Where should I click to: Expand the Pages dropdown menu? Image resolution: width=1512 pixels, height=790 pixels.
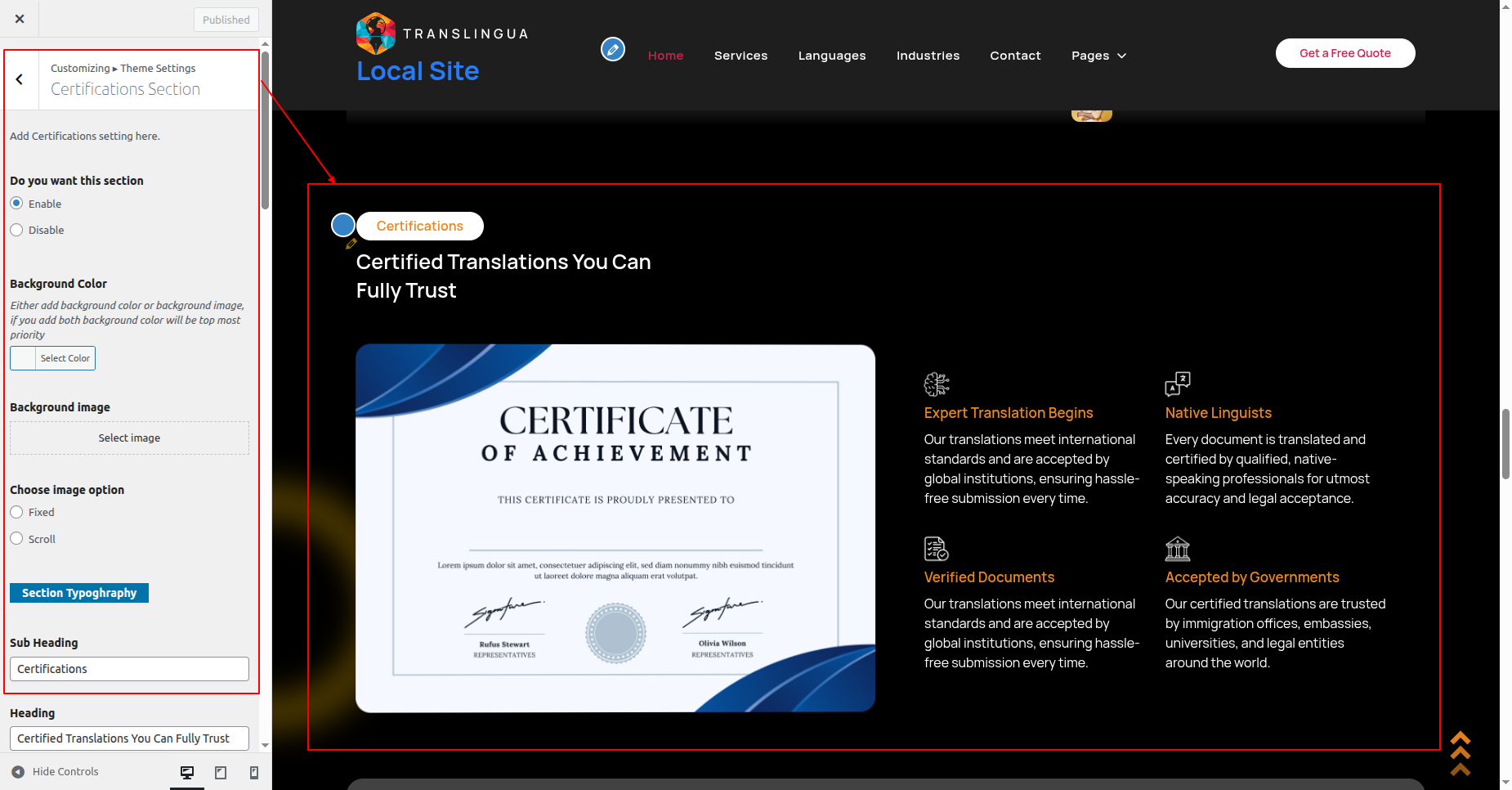1098,56
